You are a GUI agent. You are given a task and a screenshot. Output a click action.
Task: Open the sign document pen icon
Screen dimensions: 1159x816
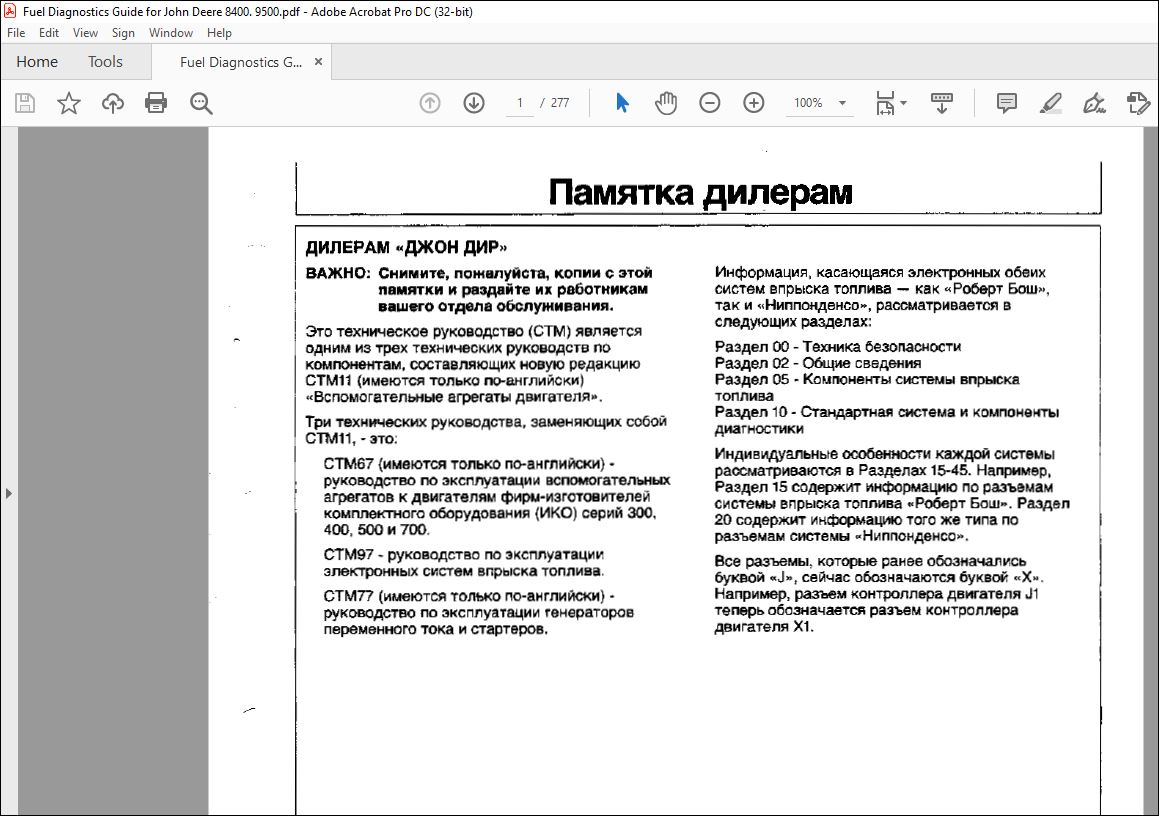1094,103
